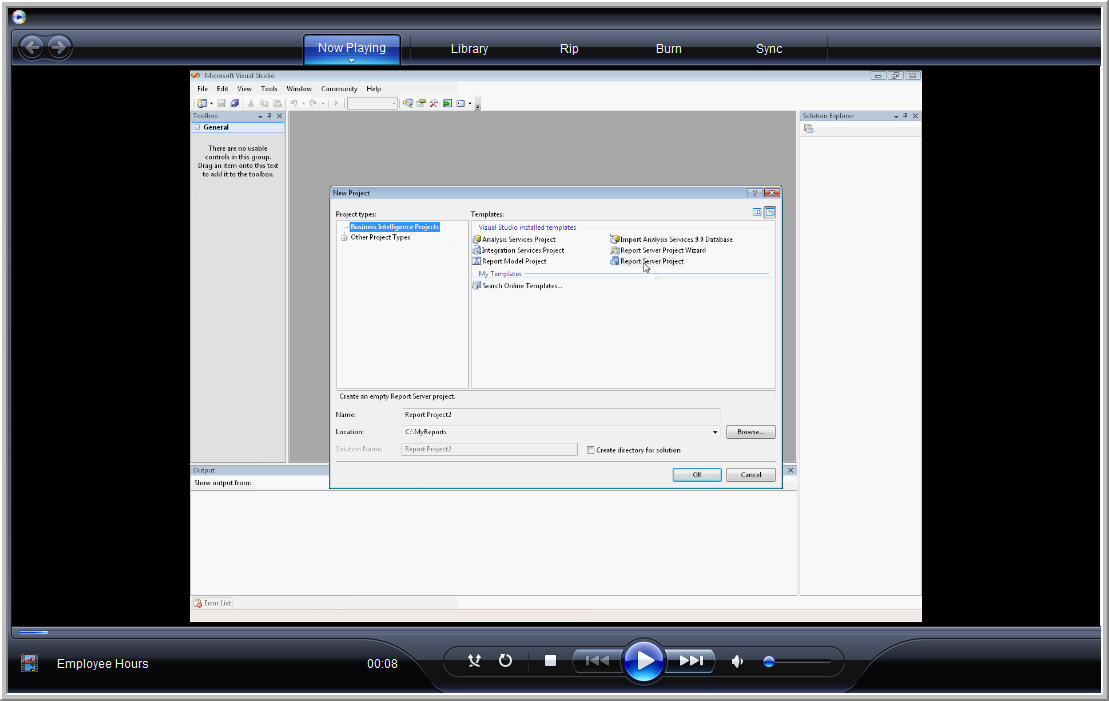Select Import Analysis Services 9.0 Database template

point(671,240)
